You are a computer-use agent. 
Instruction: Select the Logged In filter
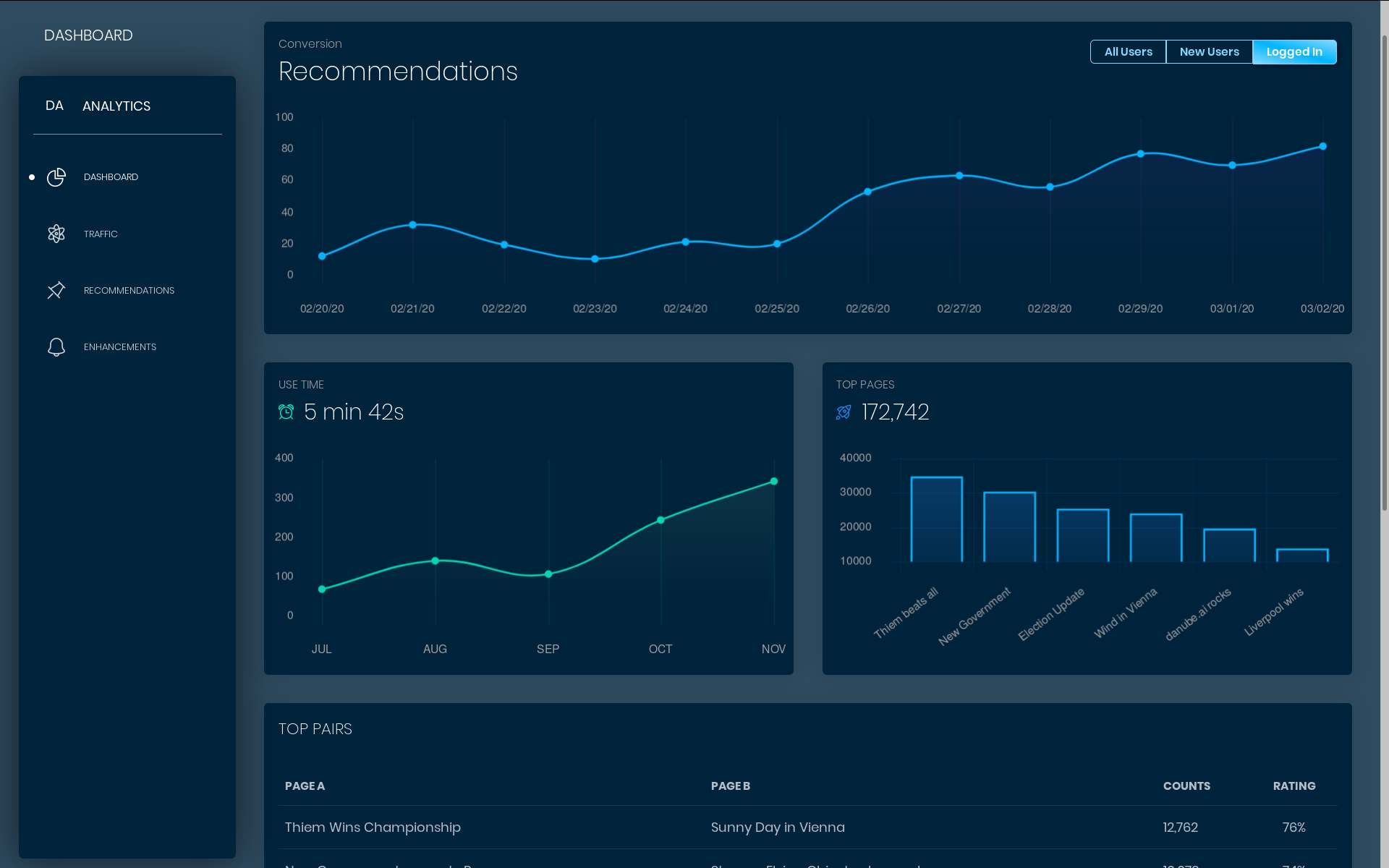(1294, 52)
